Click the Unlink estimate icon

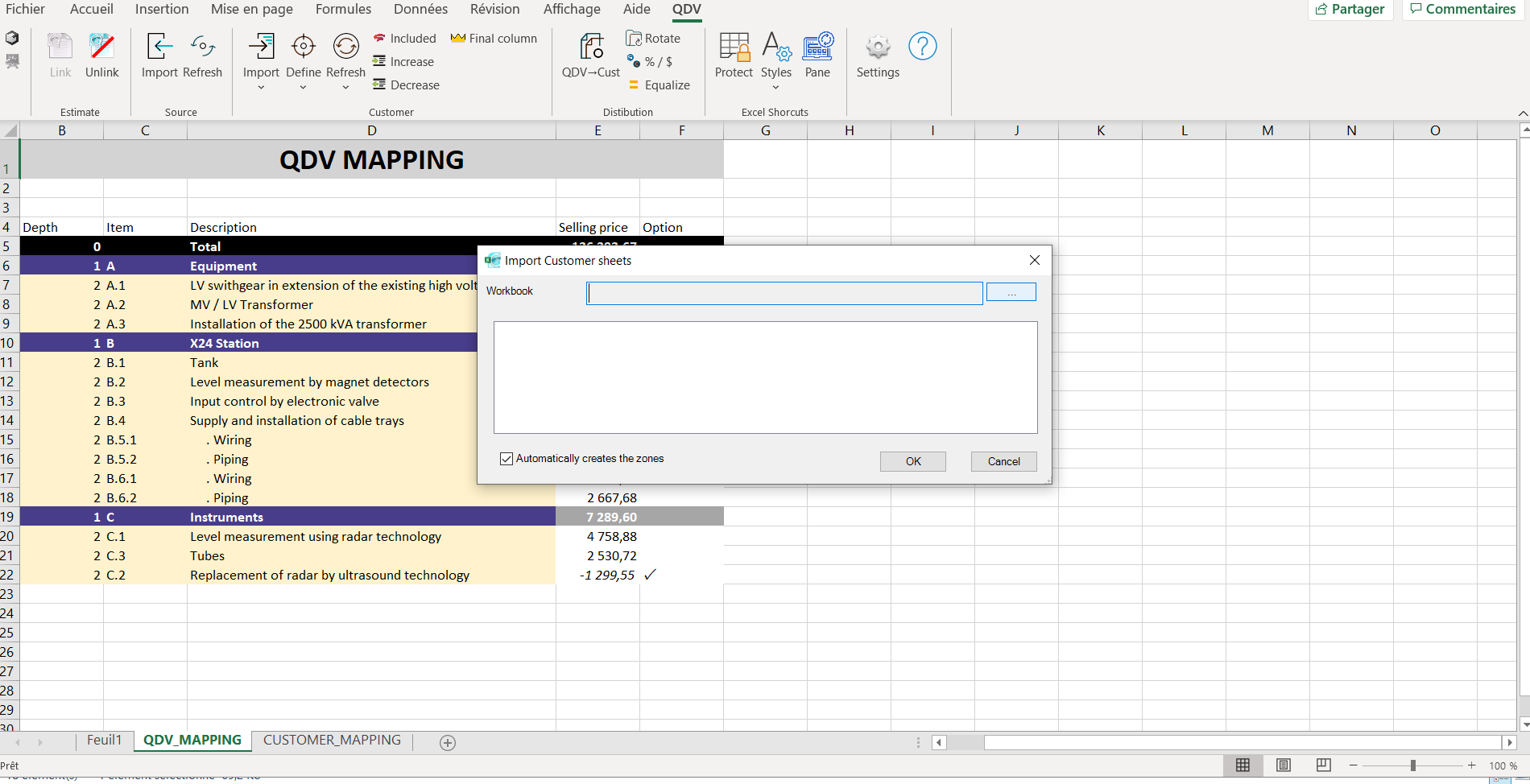102,47
